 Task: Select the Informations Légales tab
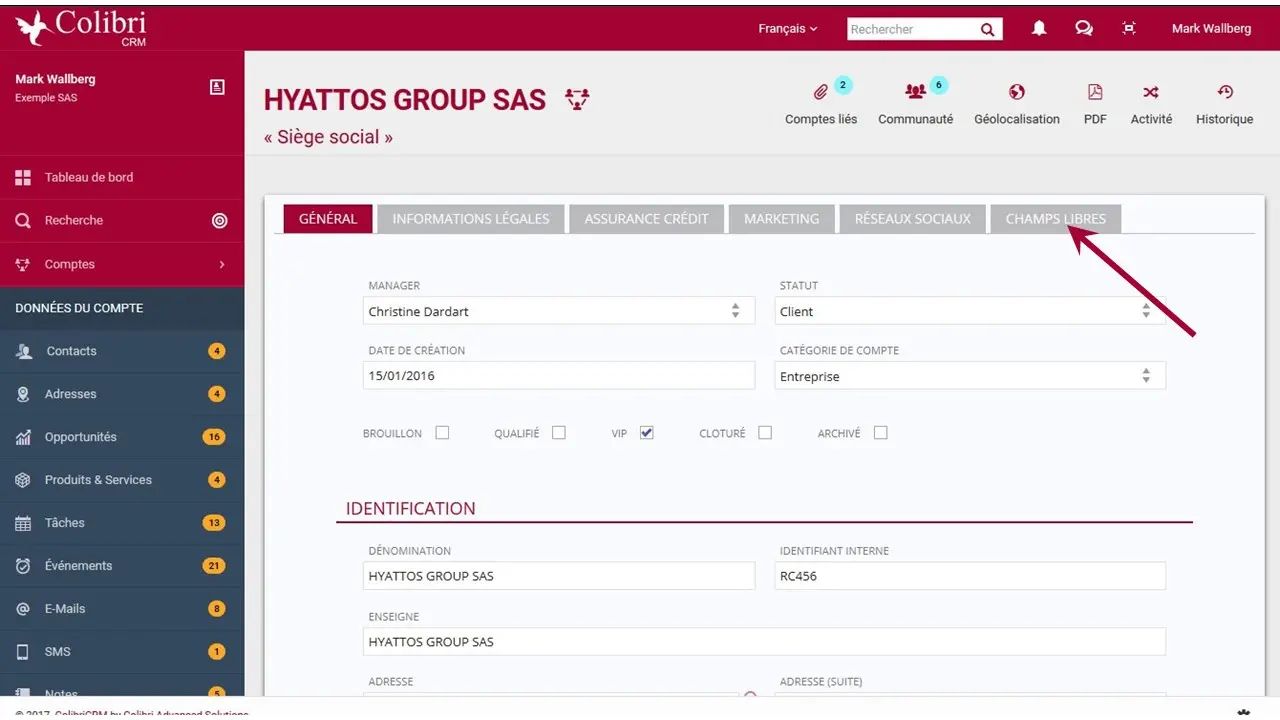(470, 219)
